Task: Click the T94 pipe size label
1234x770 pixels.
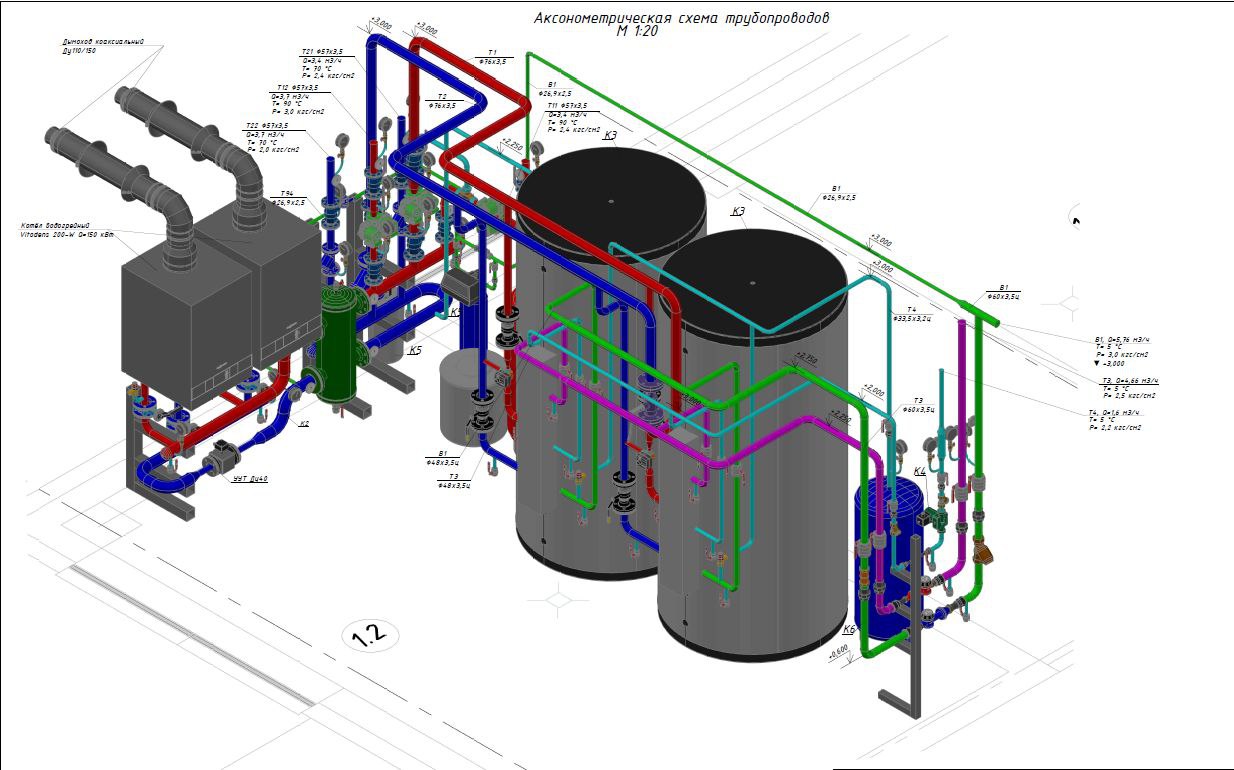Action: click(x=284, y=198)
